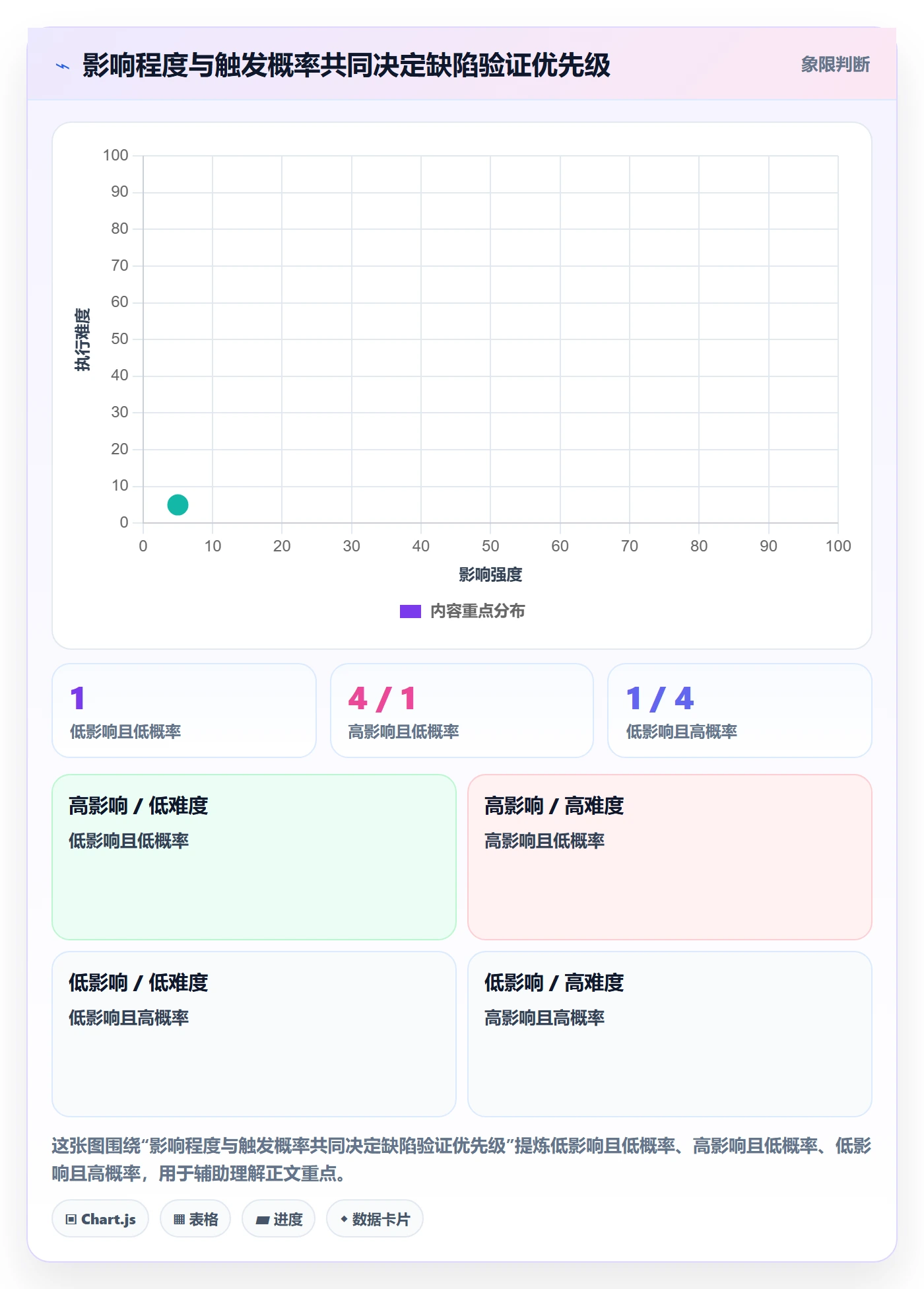Screen dimensions: 924x1289
Task: Click the 影响强度 x-axis title
Action: click(x=490, y=575)
